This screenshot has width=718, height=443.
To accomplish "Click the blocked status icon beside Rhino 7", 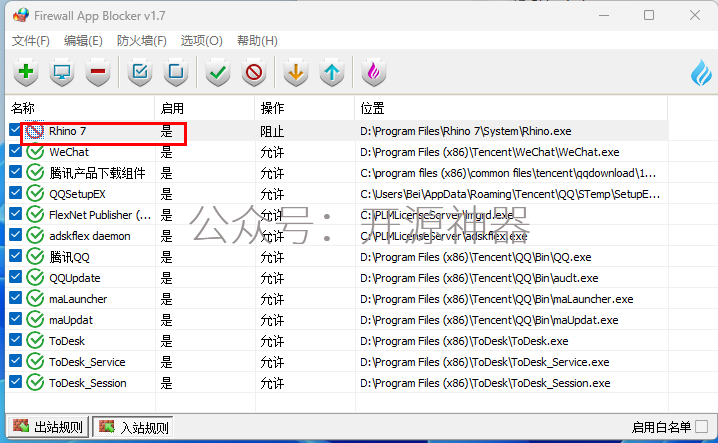I will (x=35, y=131).
